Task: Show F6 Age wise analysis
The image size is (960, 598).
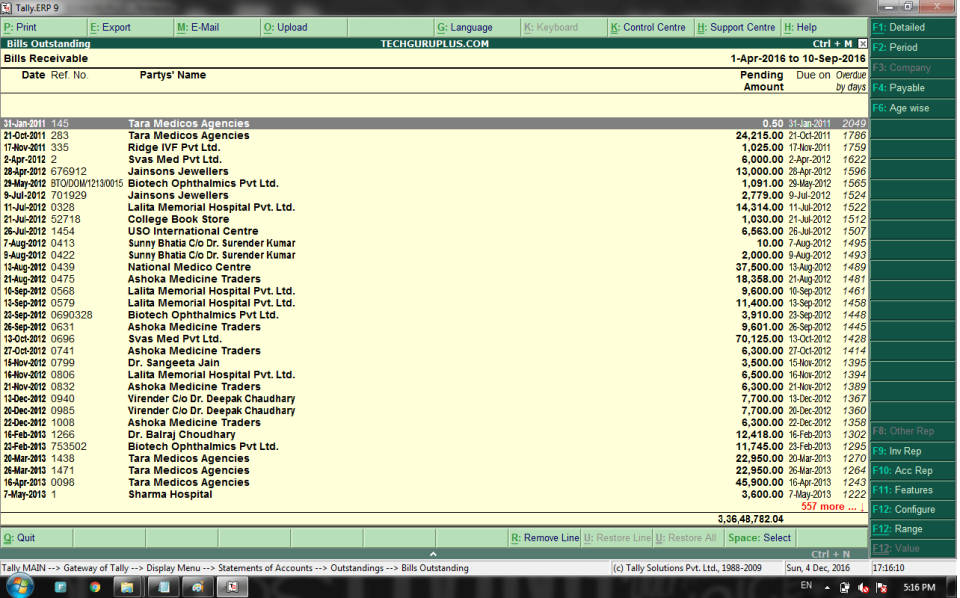Action: pos(912,108)
